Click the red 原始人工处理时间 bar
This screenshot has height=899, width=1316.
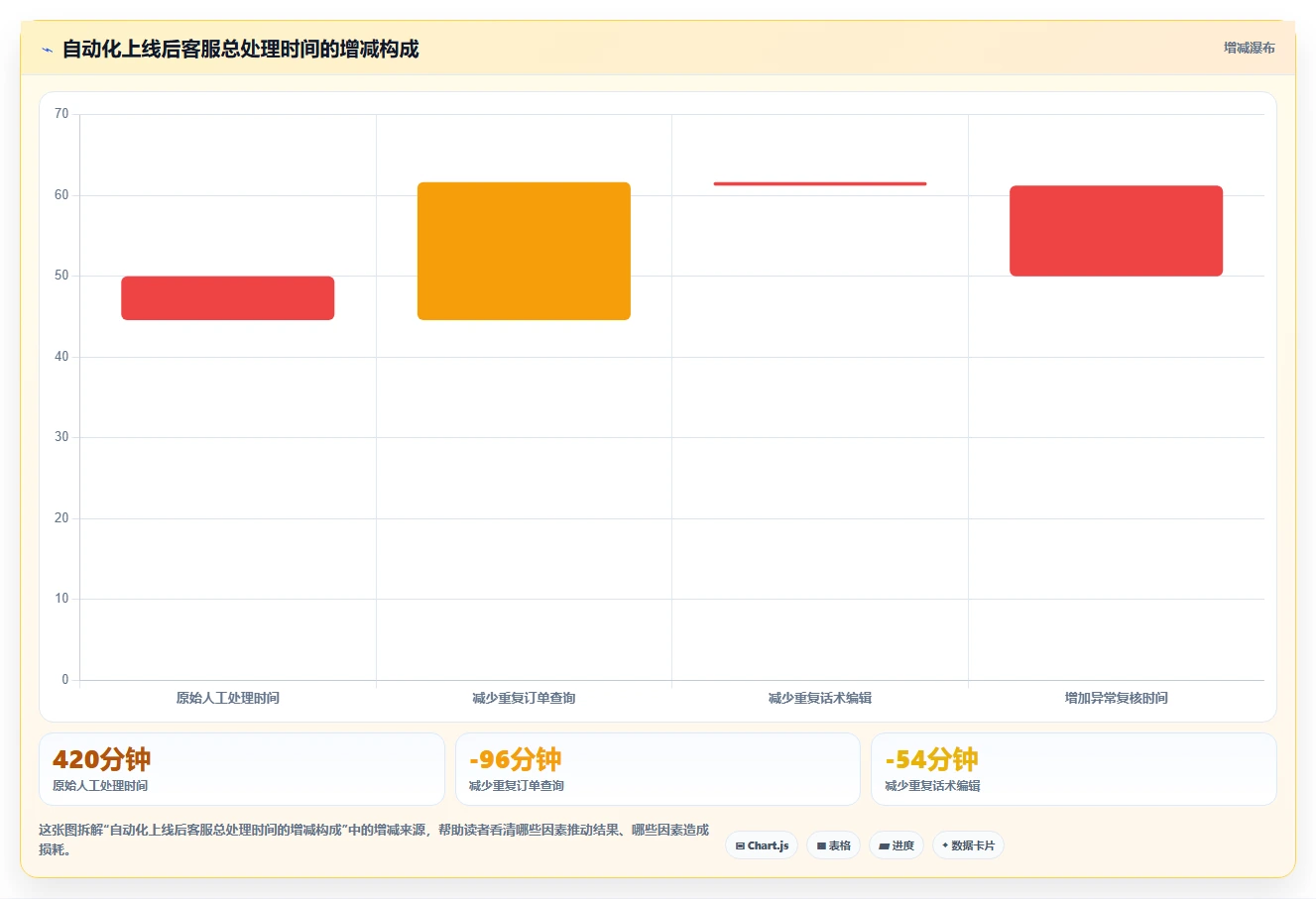[x=228, y=298]
